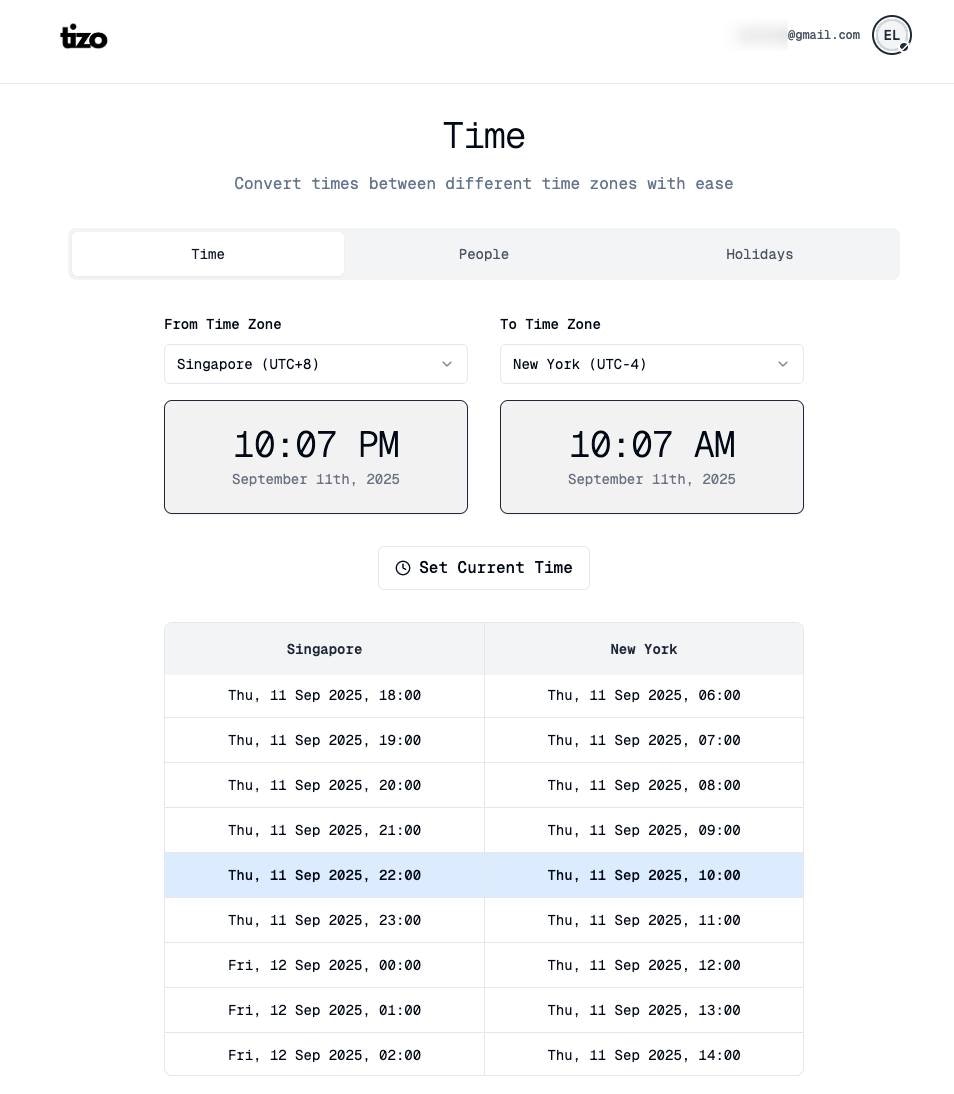This screenshot has height=1094, width=954.
Task: Select the New York 14:00 table cell
Action: [643, 1055]
